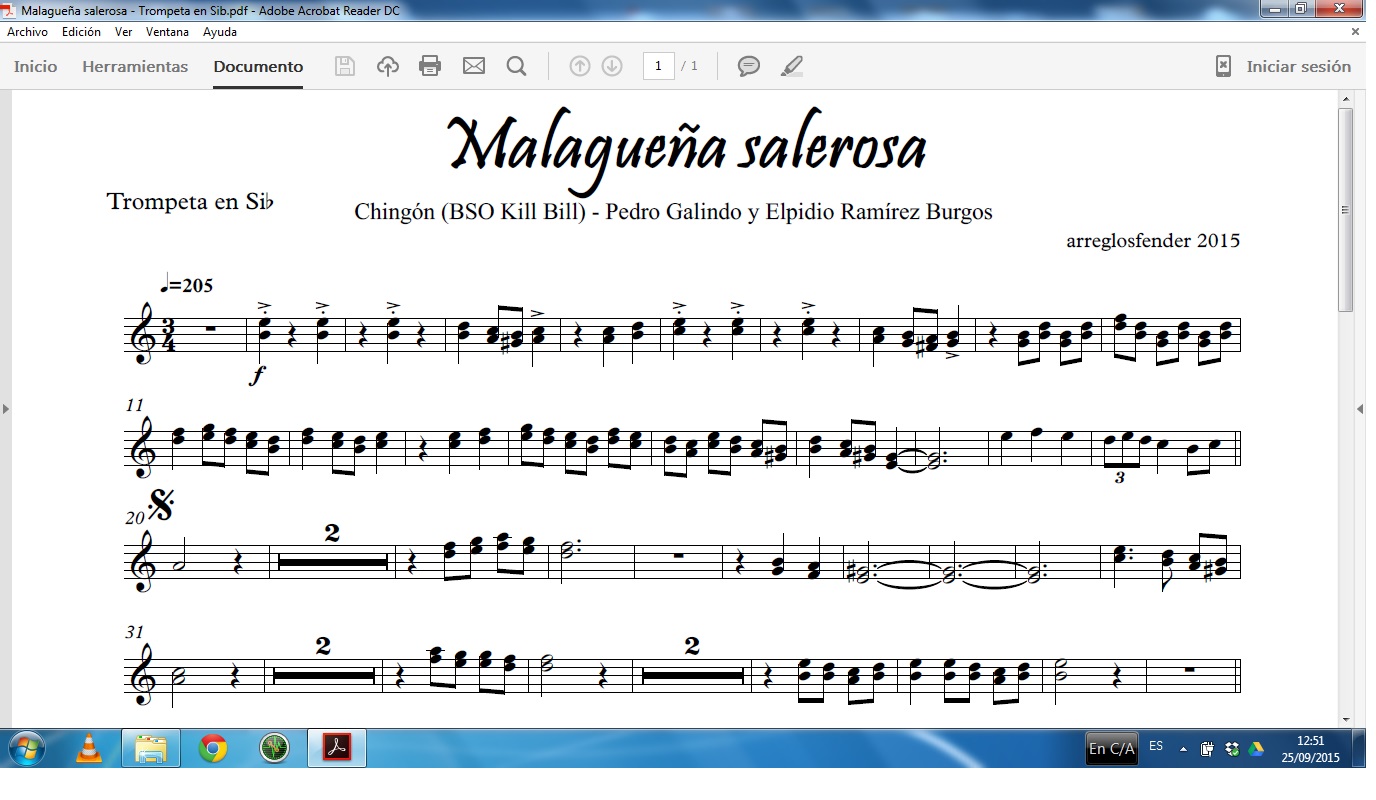Open Windows Explorer from taskbar
Image resolution: width=1376 pixels, height=800 pixels.
151,748
